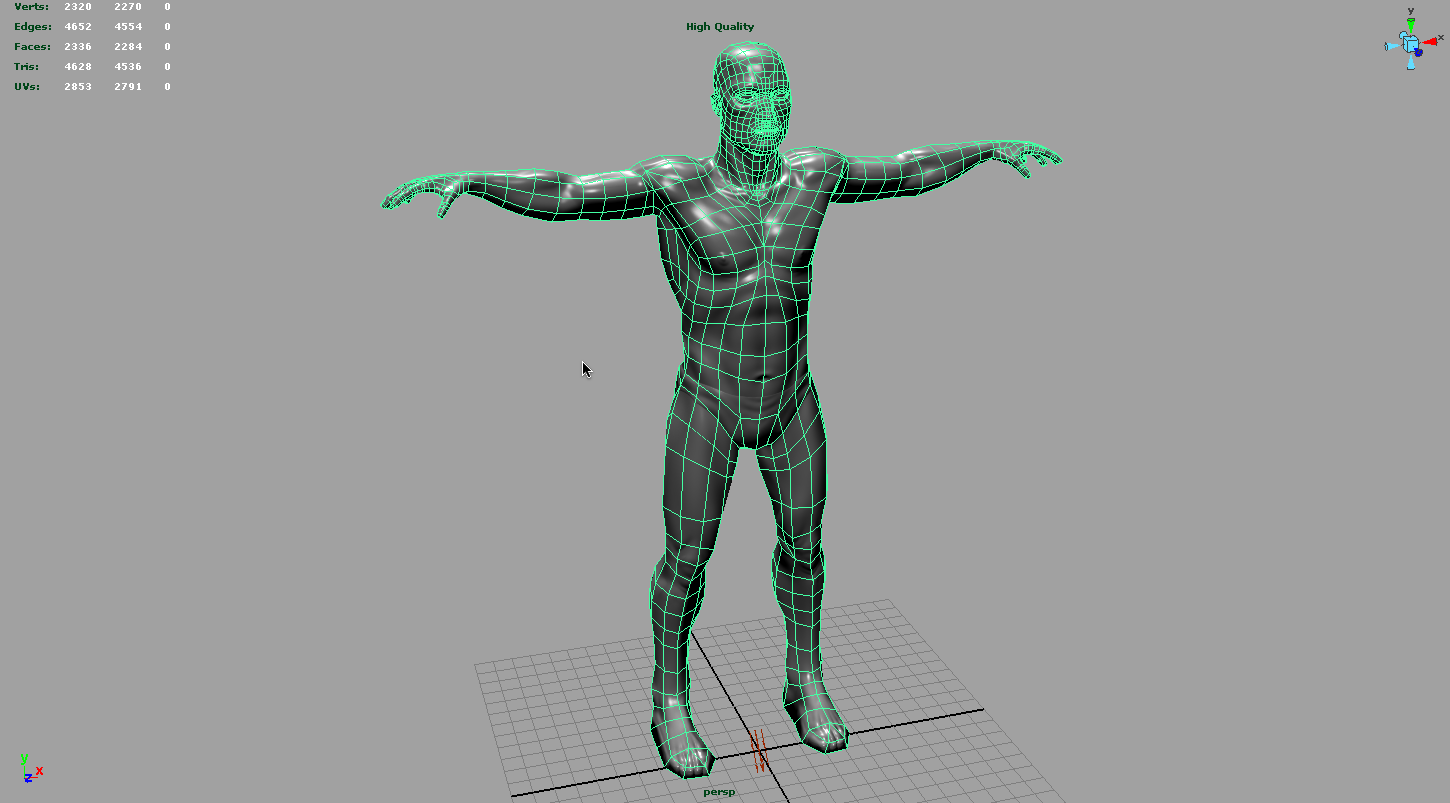Select the Verts heads-up display label
This screenshot has width=1450, height=803.
point(30,6)
